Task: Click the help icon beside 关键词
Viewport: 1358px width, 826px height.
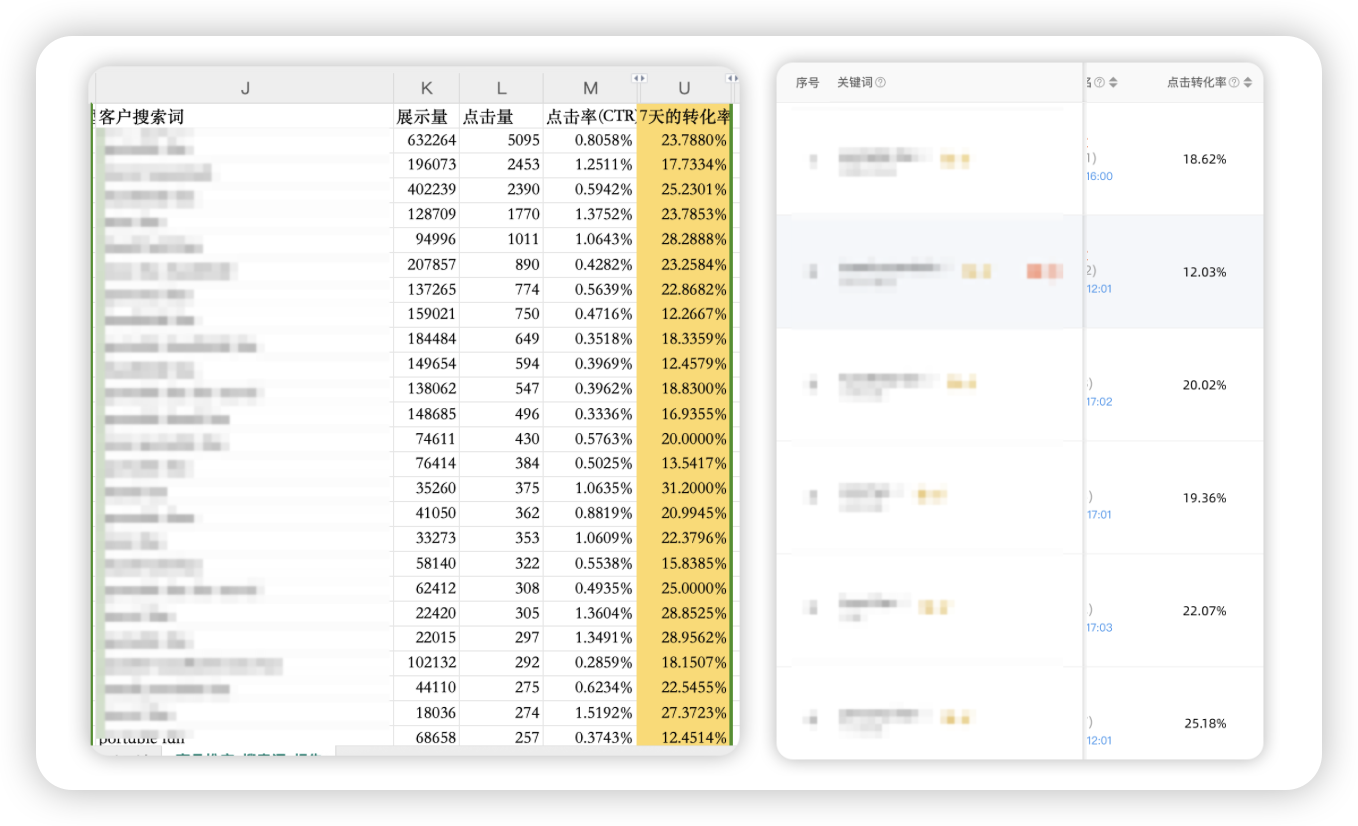Action: click(x=880, y=83)
